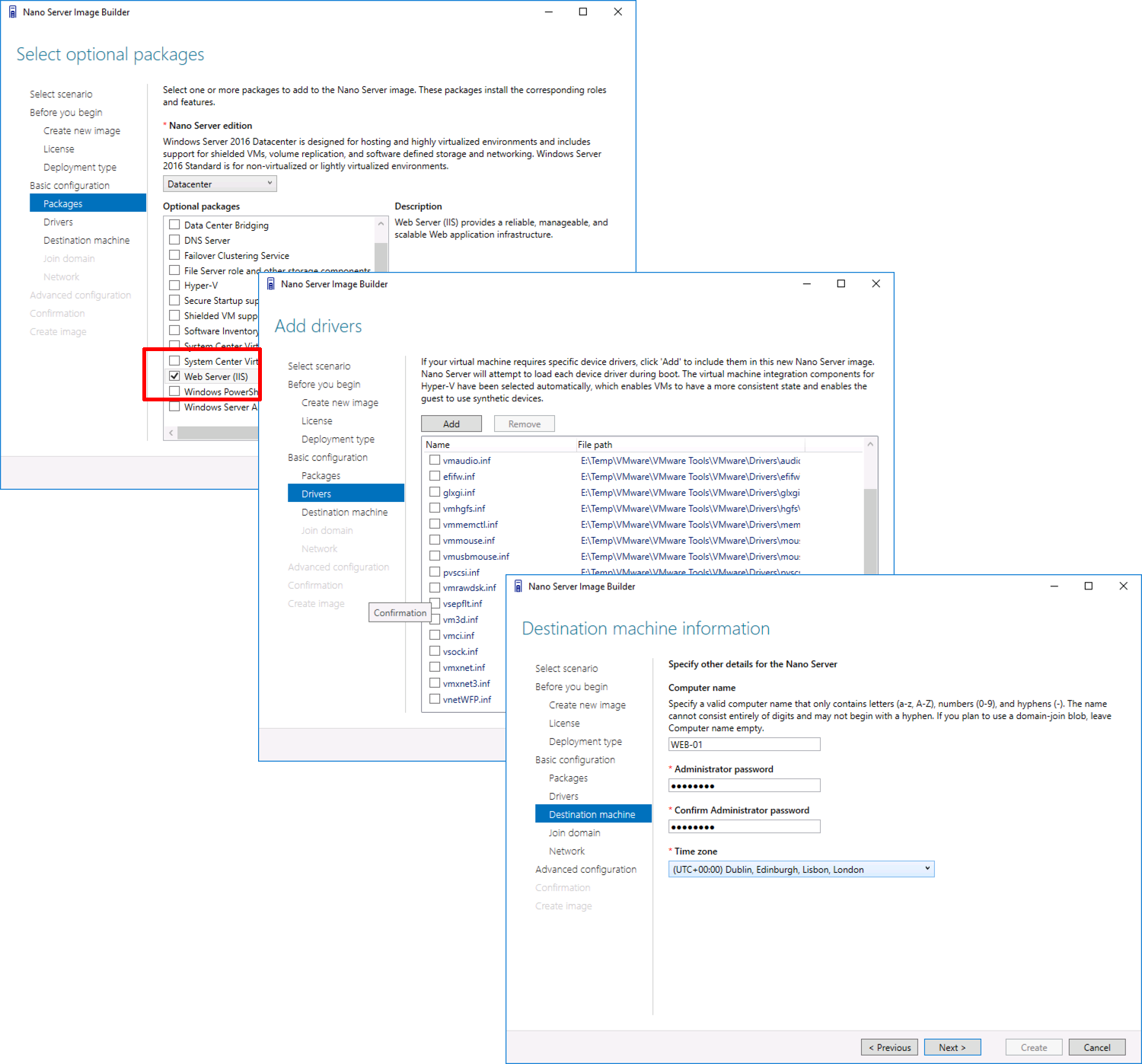
Task: Select License step in Packages window sidebar
Action: [x=59, y=149]
